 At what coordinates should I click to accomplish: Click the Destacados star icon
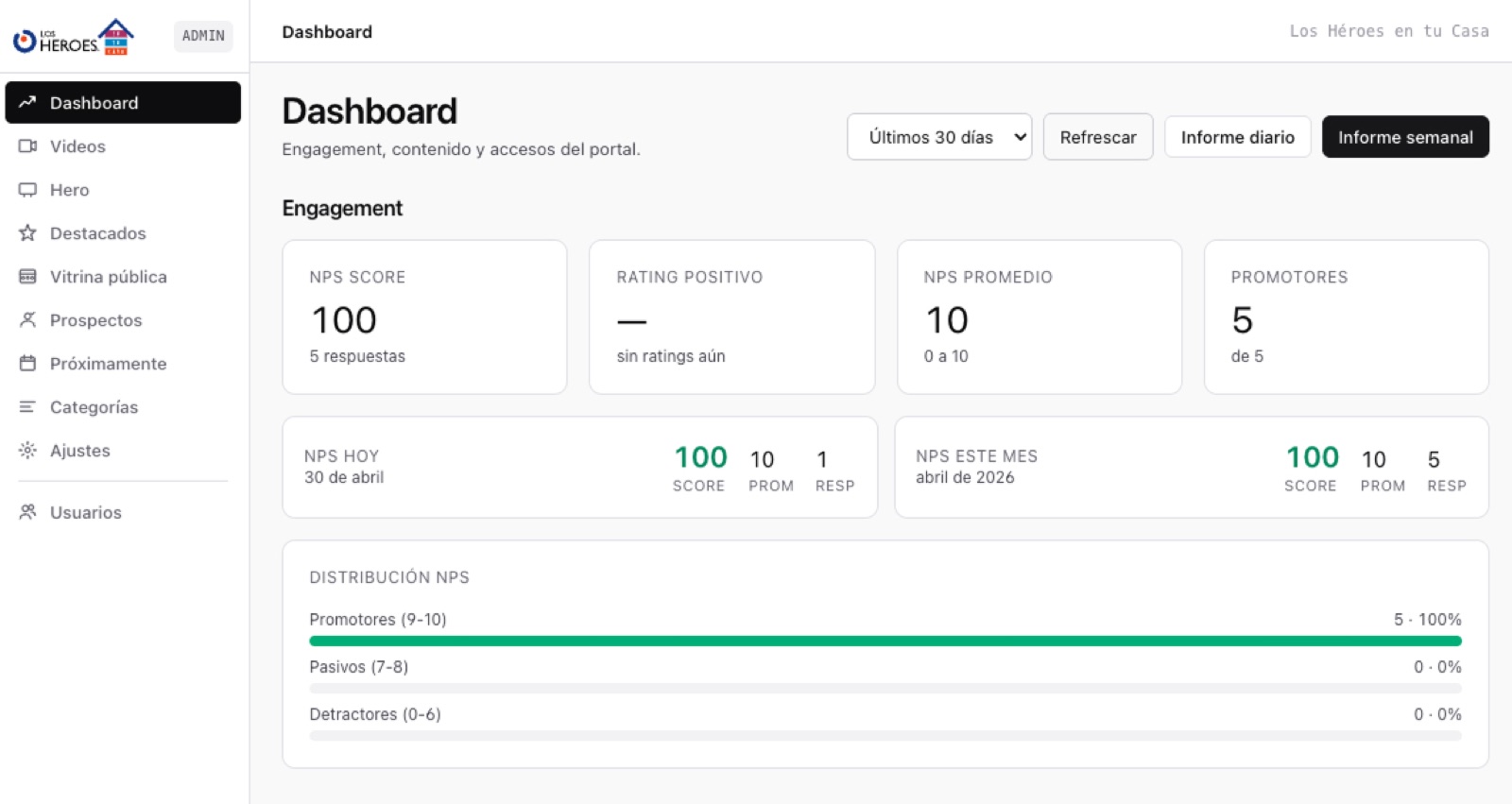pyautogui.click(x=27, y=232)
